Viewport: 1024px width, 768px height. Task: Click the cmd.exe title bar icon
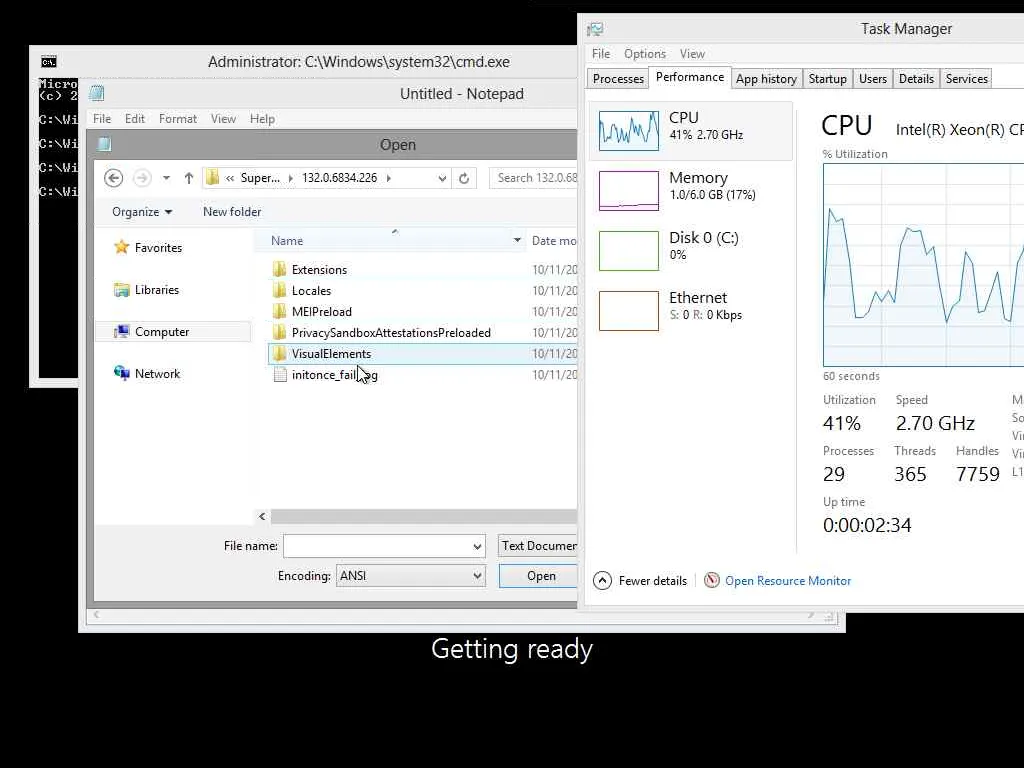[x=49, y=61]
